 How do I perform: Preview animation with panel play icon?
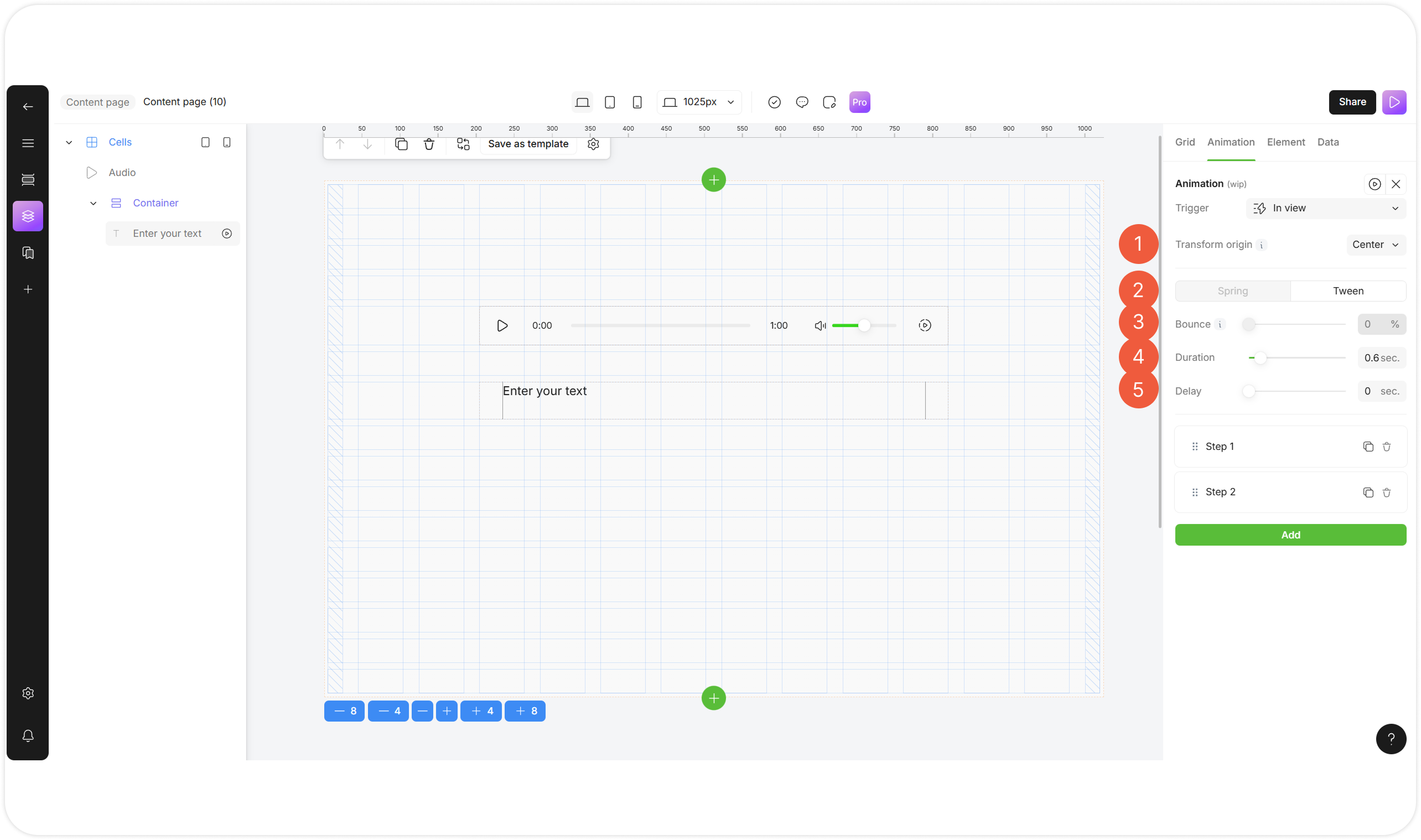tap(1375, 184)
